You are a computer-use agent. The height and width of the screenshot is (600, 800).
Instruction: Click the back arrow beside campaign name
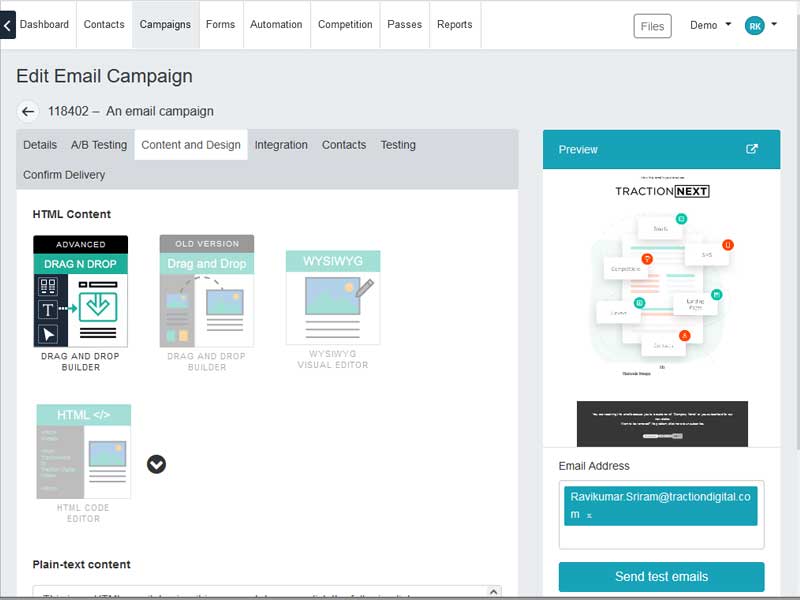(x=28, y=112)
